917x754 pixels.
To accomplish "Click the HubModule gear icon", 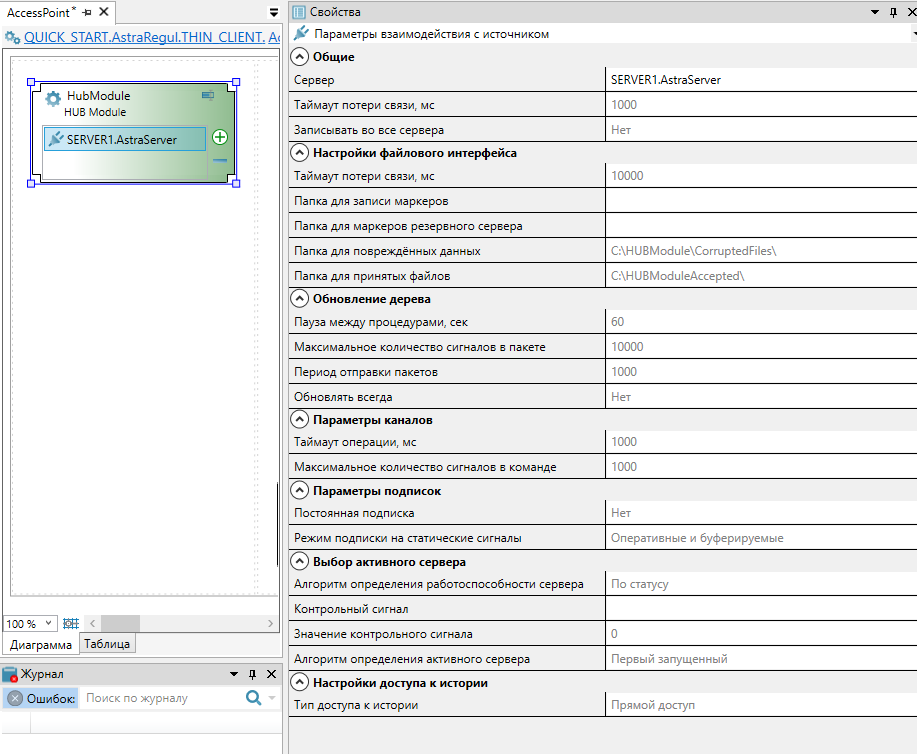I will click(53, 99).
